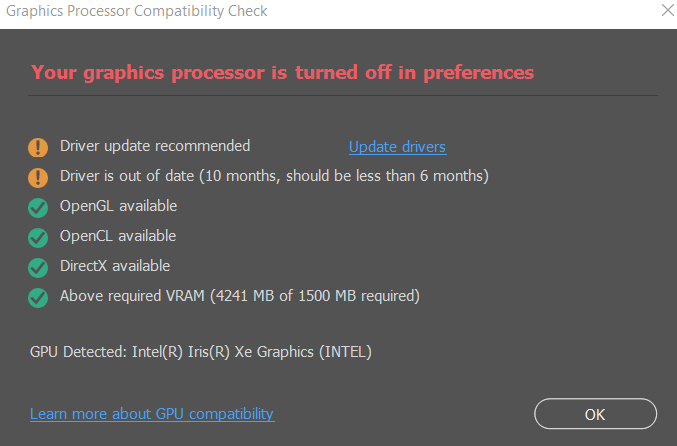
Task: Click the Driver is out of date message
Action: [x=274, y=176]
